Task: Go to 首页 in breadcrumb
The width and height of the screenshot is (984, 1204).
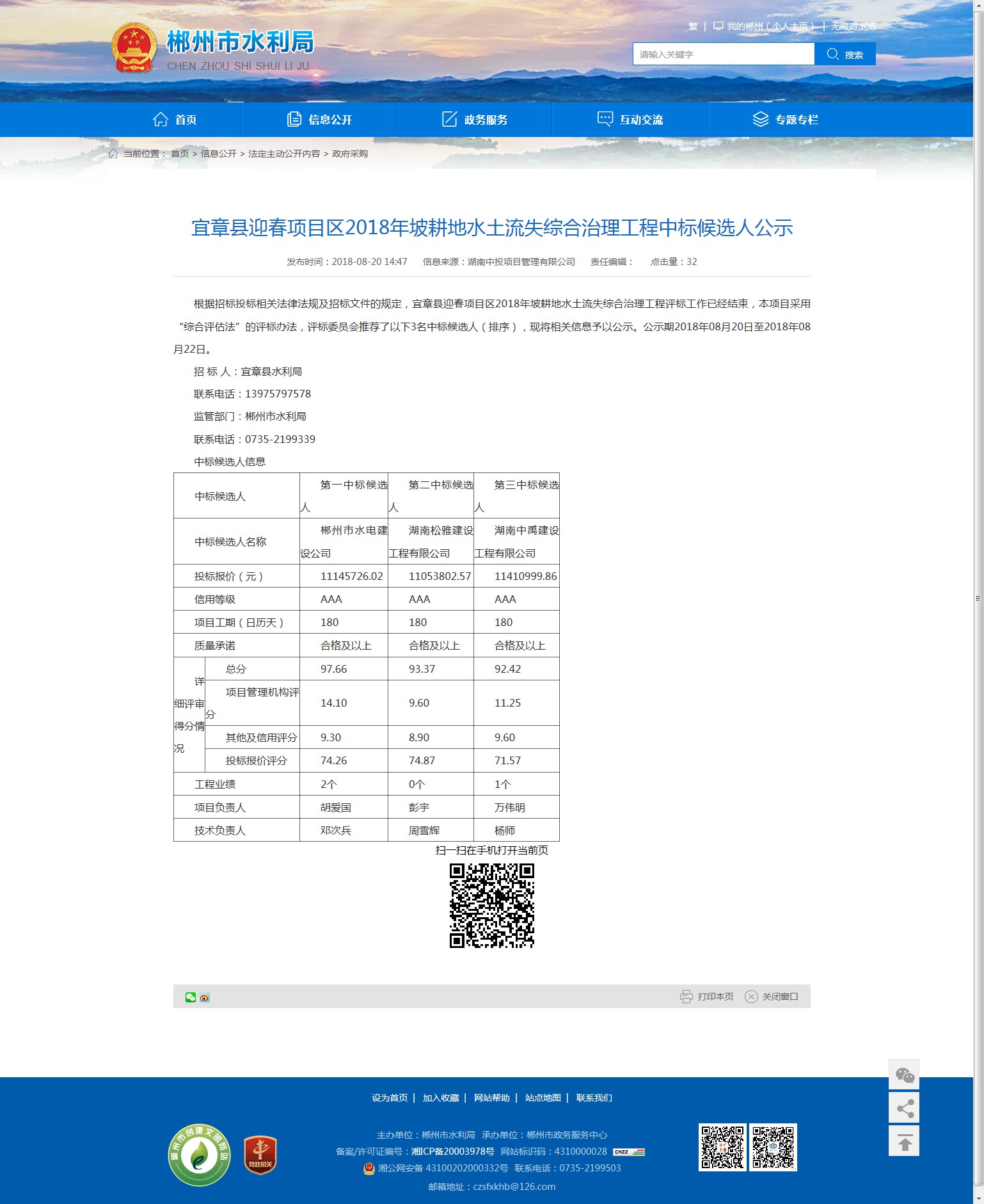Action: point(180,154)
